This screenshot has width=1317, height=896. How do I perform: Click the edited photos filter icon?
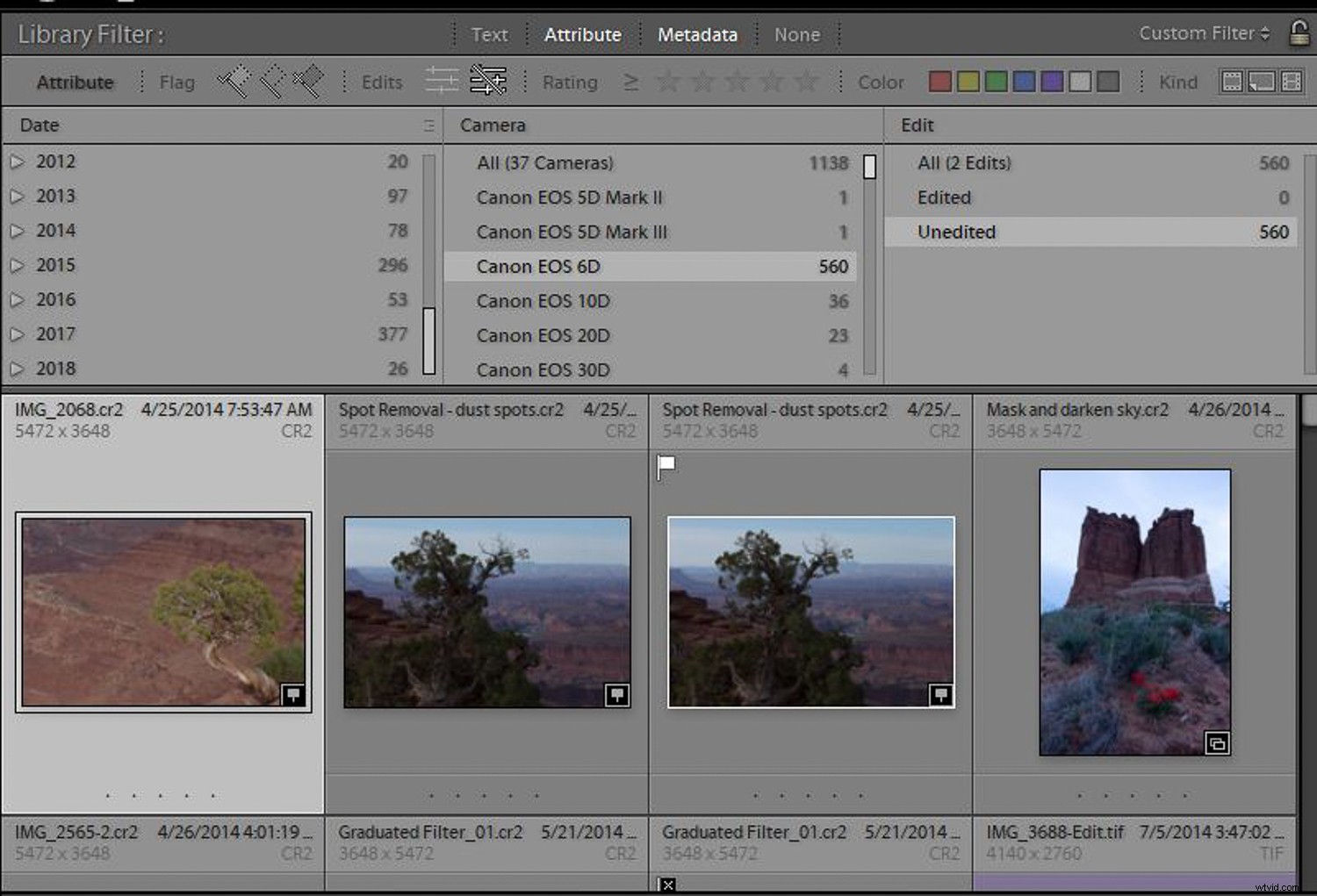point(442,81)
